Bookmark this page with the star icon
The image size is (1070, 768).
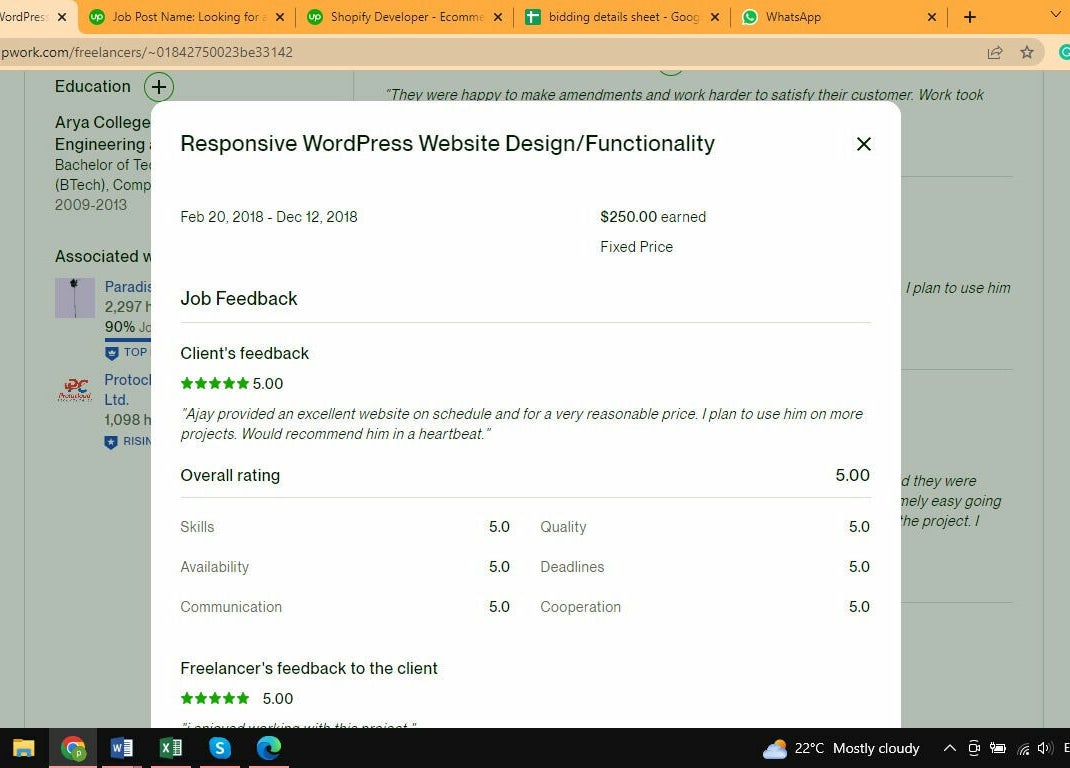1026,52
